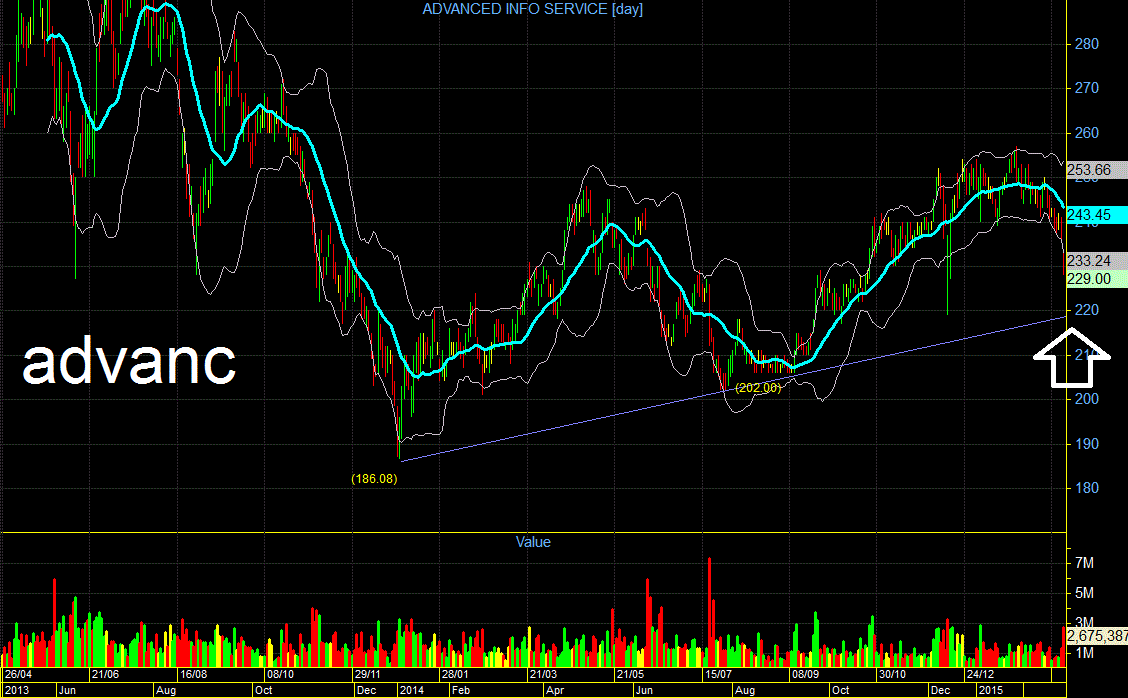Click the 280 price axis label

pos(1086,44)
